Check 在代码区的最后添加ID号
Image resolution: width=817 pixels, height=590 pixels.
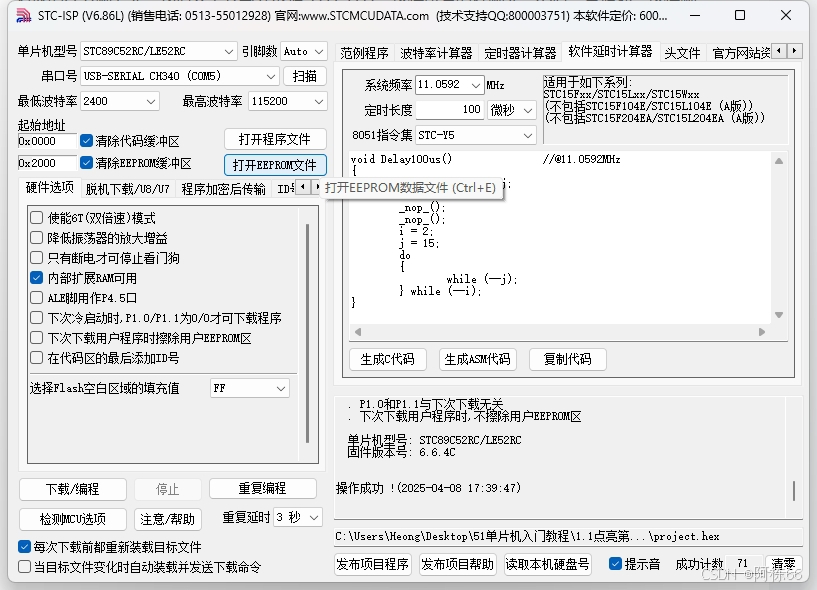click(x=36, y=358)
